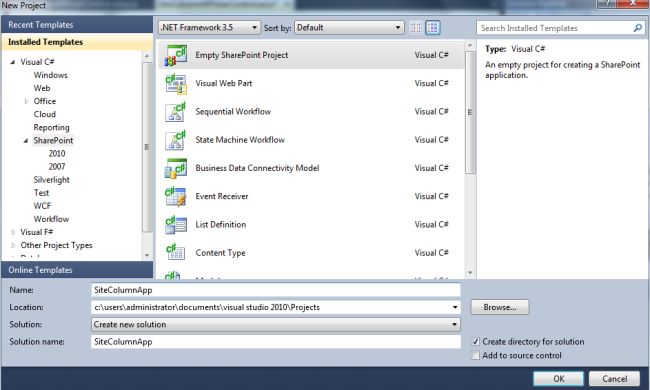Choose the Sequential Workflow template icon
The width and height of the screenshot is (650, 390).
176,111
